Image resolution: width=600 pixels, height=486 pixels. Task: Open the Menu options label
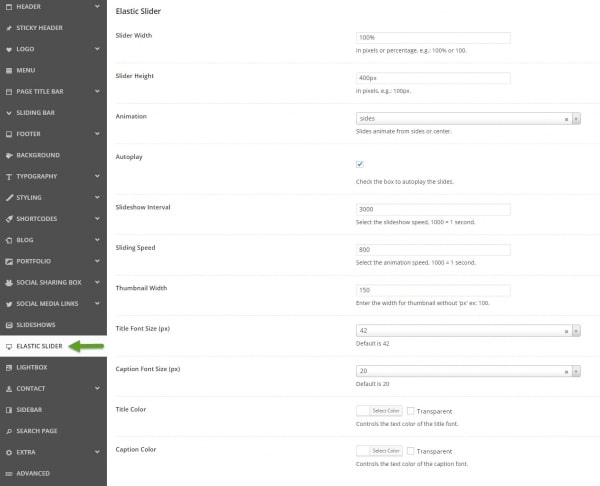pyautogui.click(x=26, y=70)
